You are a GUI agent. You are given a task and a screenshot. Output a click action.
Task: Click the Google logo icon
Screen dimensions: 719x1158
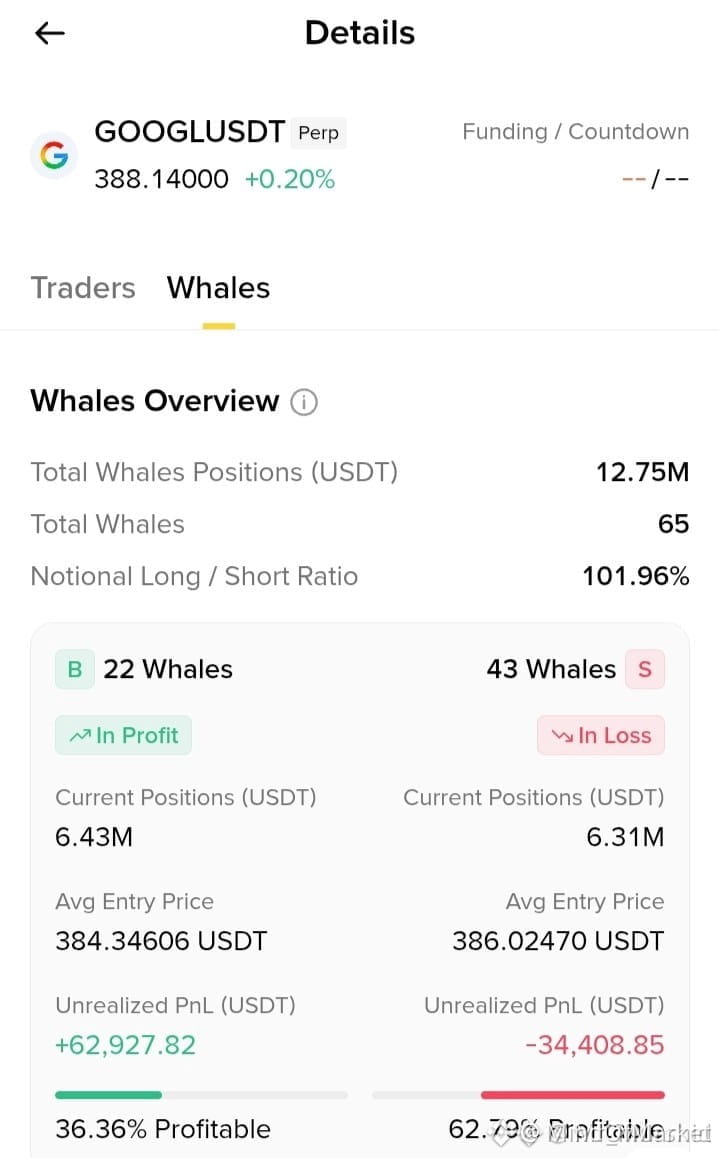click(54, 155)
